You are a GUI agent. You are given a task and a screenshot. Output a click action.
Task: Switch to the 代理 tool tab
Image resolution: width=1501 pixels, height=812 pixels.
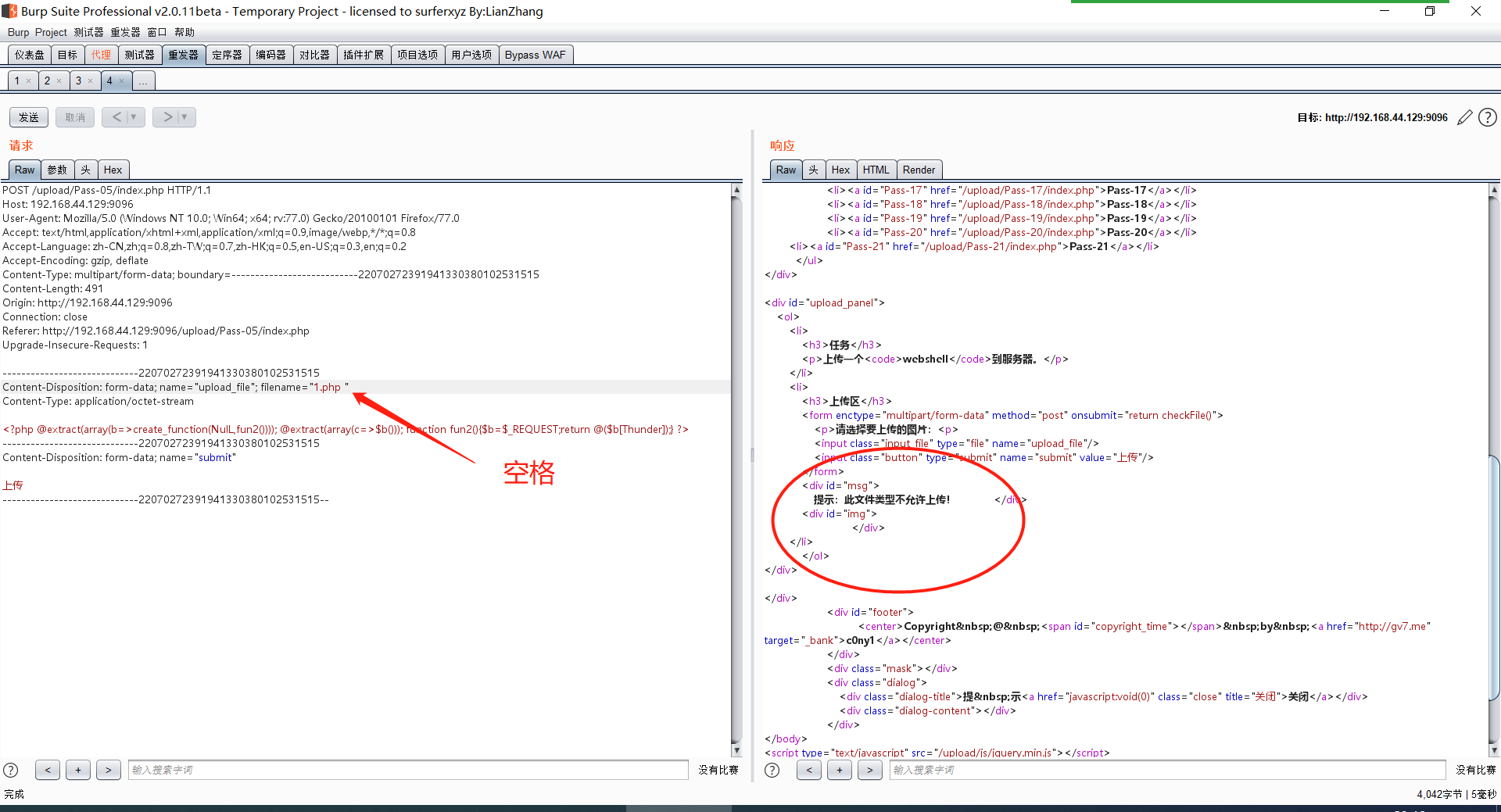[101, 55]
